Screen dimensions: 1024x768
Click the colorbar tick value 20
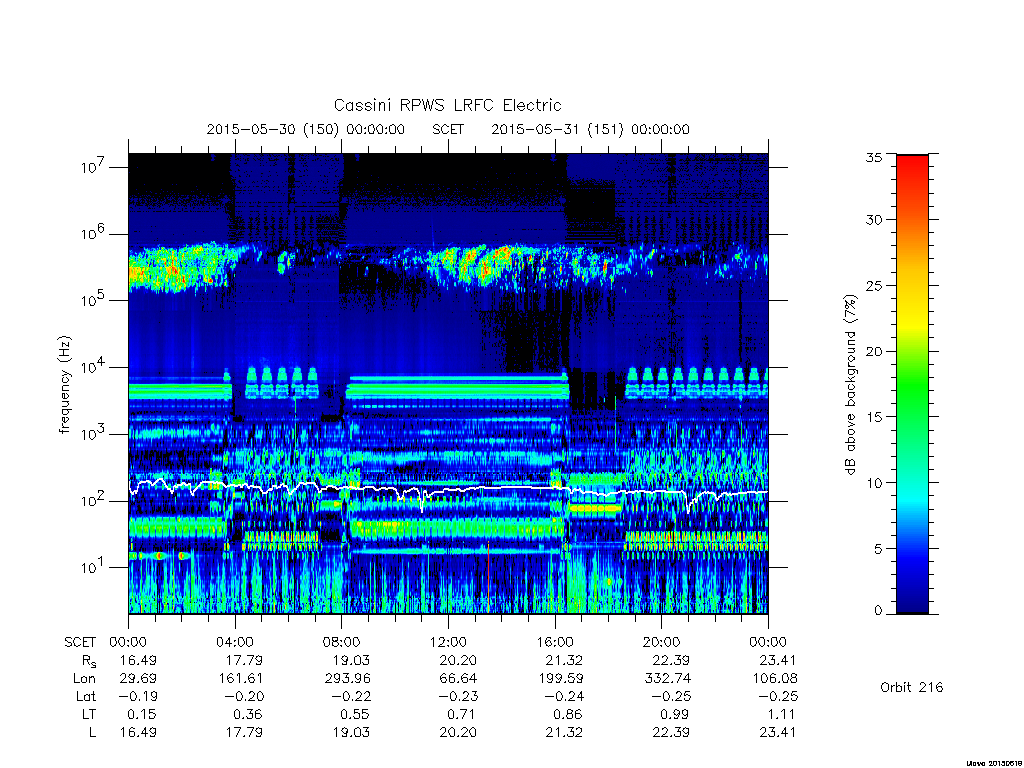coord(874,351)
